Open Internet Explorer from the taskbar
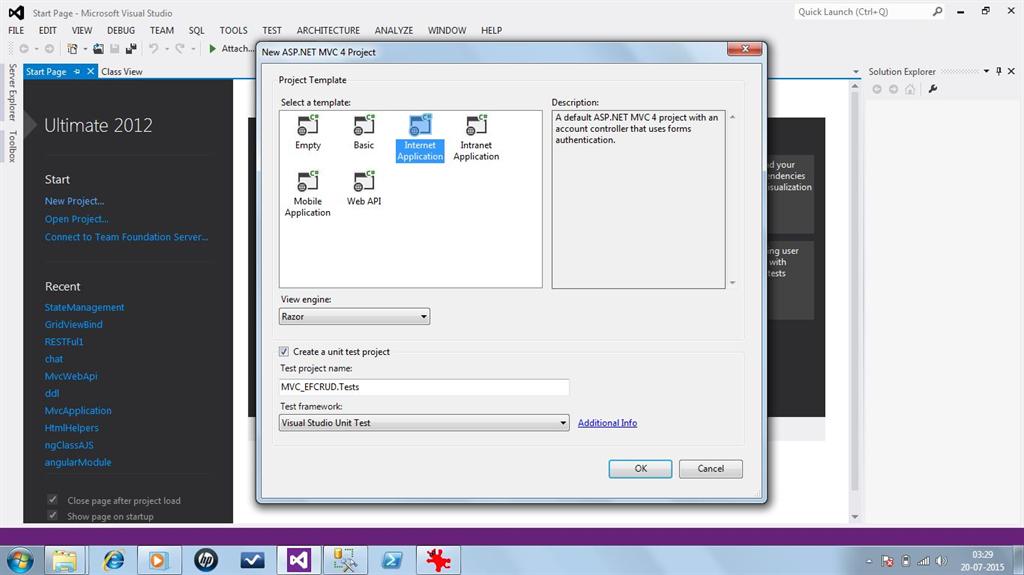Image resolution: width=1024 pixels, height=575 pixels. click(114, 560)
